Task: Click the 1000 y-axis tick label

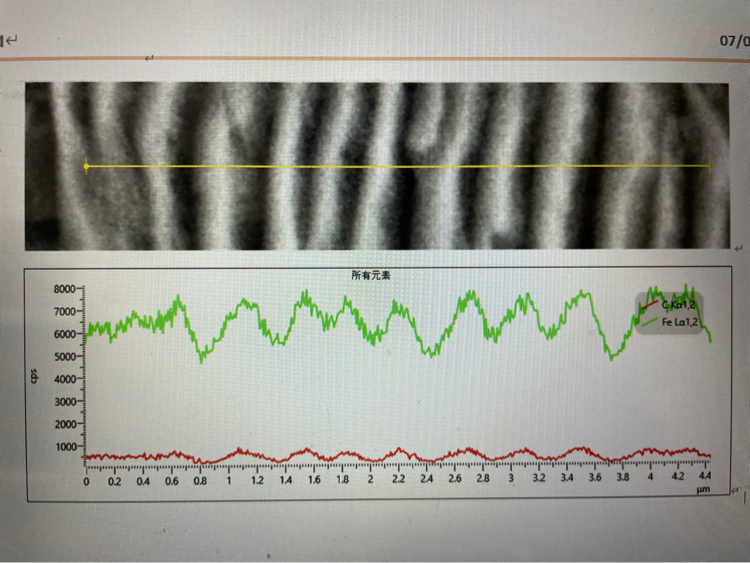Action: tap(66, 447)
